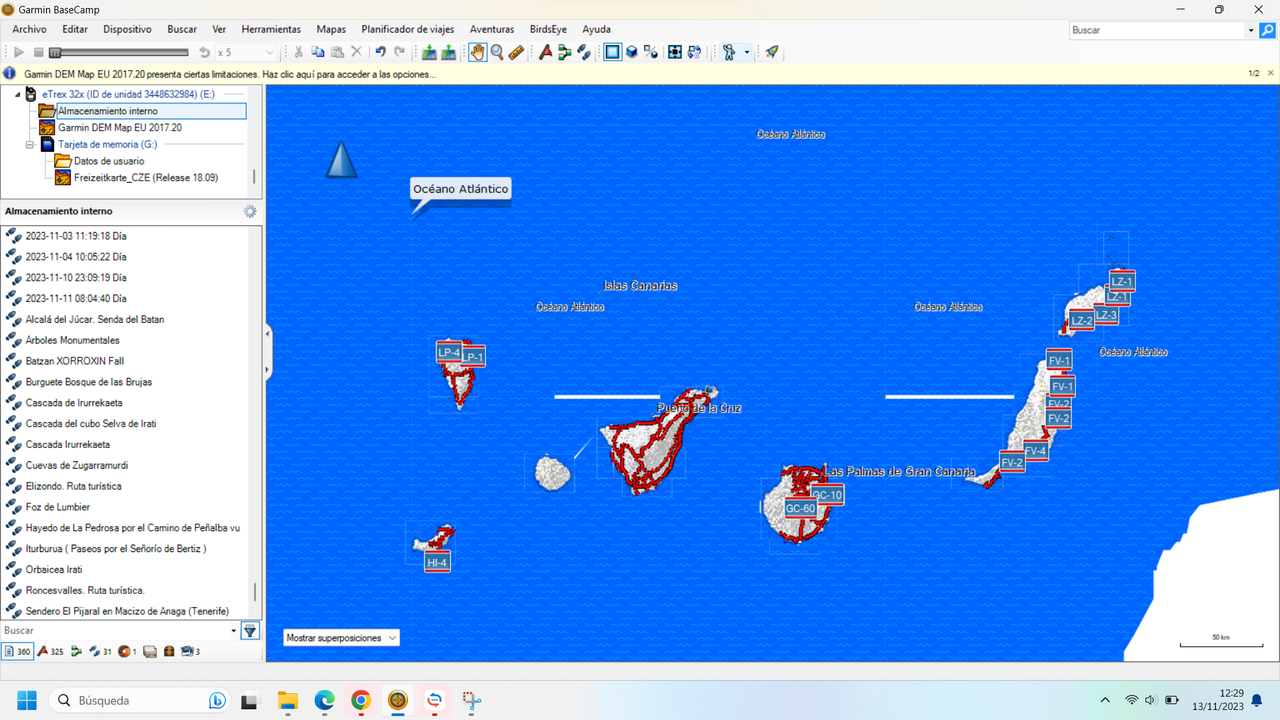Toggle tracks filter showing 31
This screenshot has width=1280, height=720.
[x=100, y=651]
